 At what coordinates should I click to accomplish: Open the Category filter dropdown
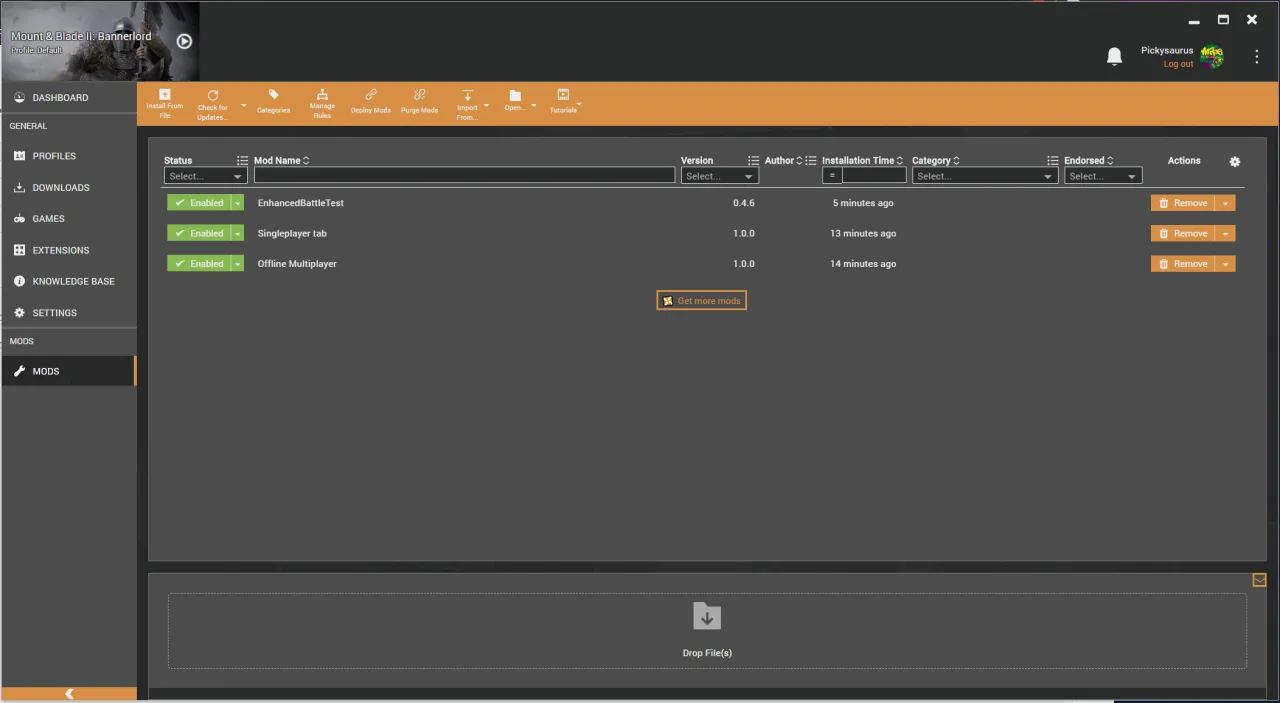(x=983, y=176)
